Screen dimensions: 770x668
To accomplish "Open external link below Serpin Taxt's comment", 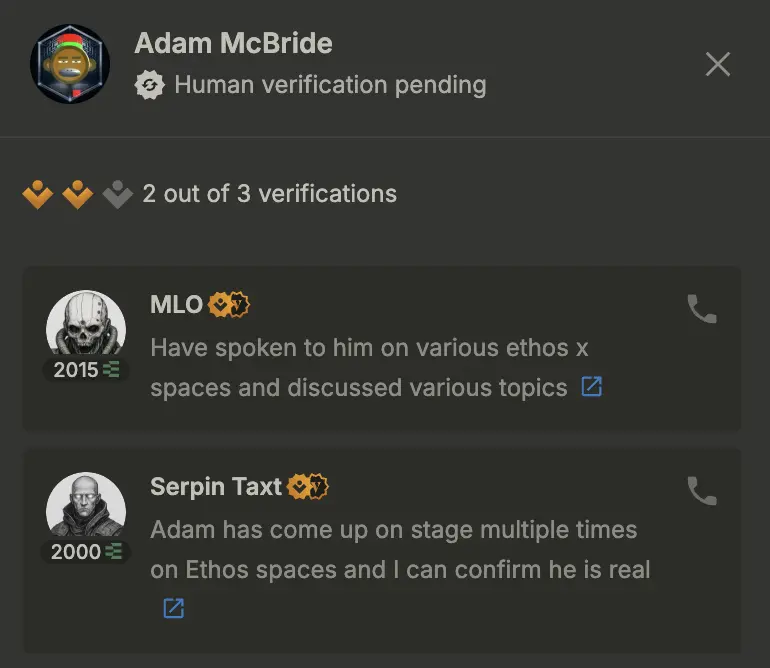I will [x=173, y=608].
